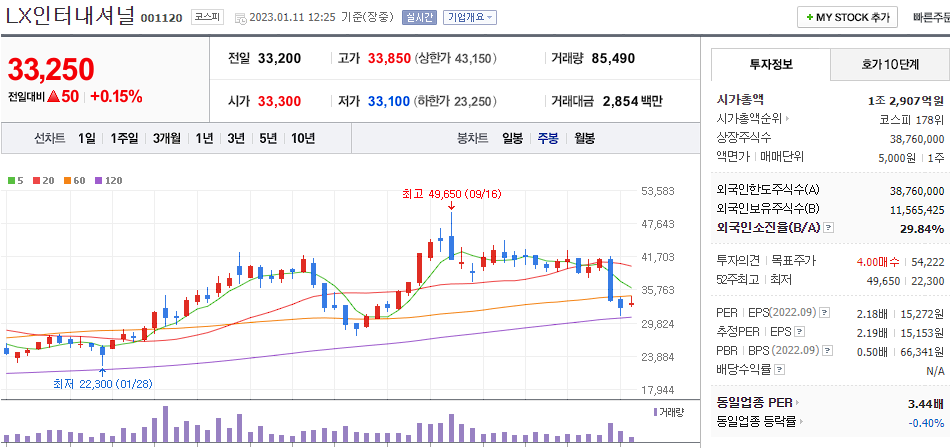Click the 동일업종 등락률 value -0.40%

(x=926, y=422)
